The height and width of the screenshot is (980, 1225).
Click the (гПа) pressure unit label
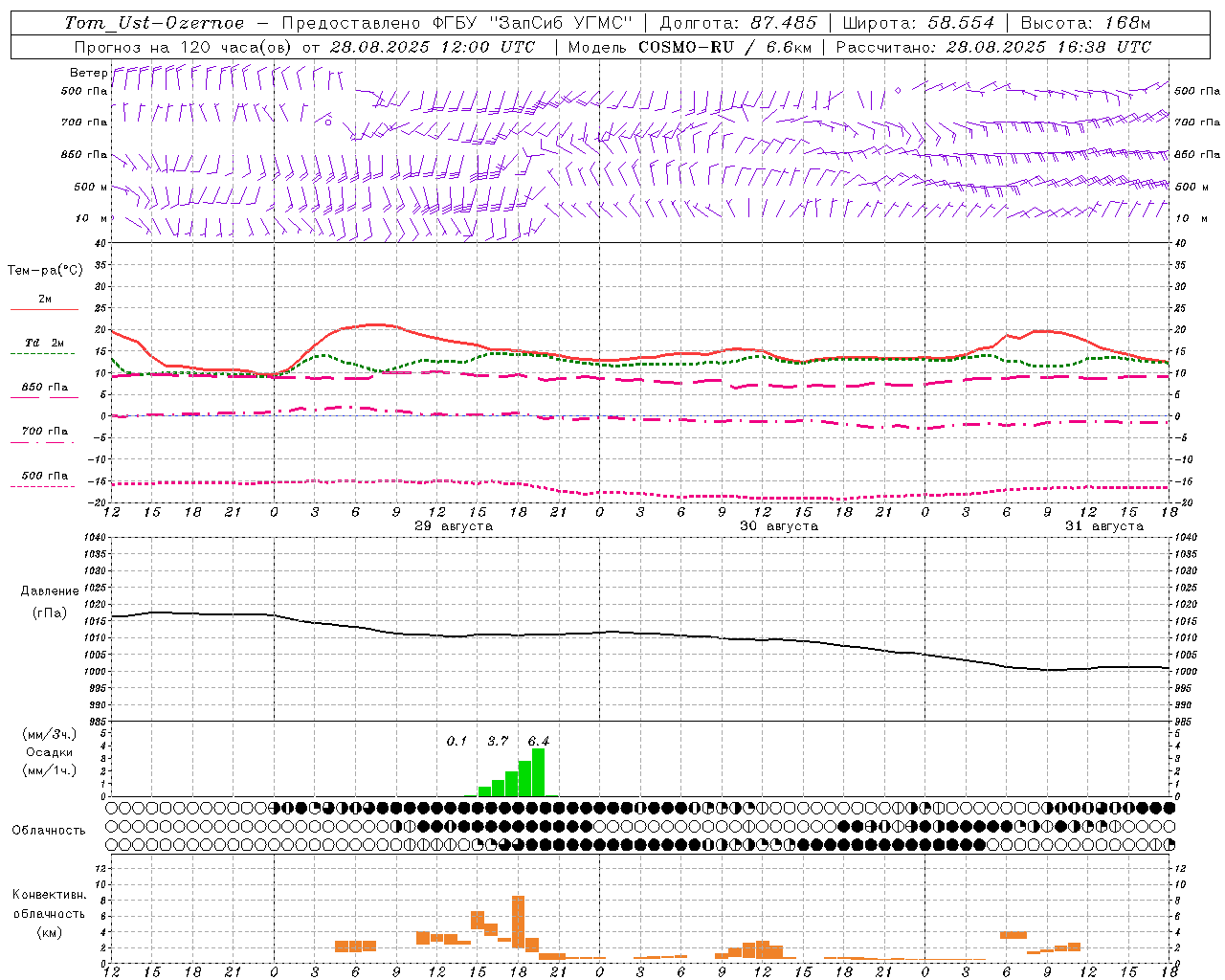click(x=49, y=613)
